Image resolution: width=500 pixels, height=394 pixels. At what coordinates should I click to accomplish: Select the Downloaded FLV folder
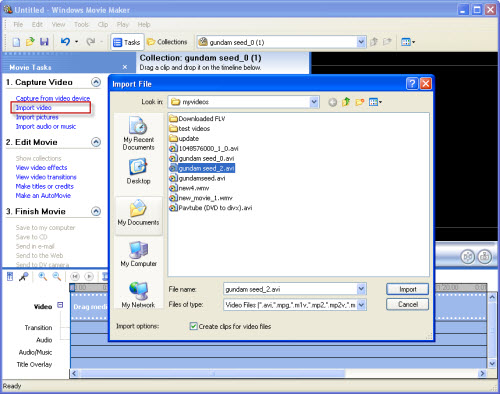click(197, 119)
